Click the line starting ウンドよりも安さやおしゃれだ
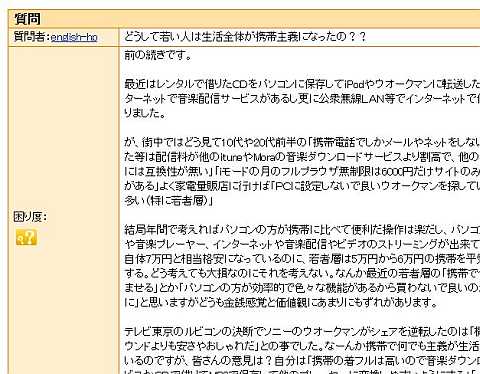This screenshot has width=480, height=374. [x=302, y=346]
